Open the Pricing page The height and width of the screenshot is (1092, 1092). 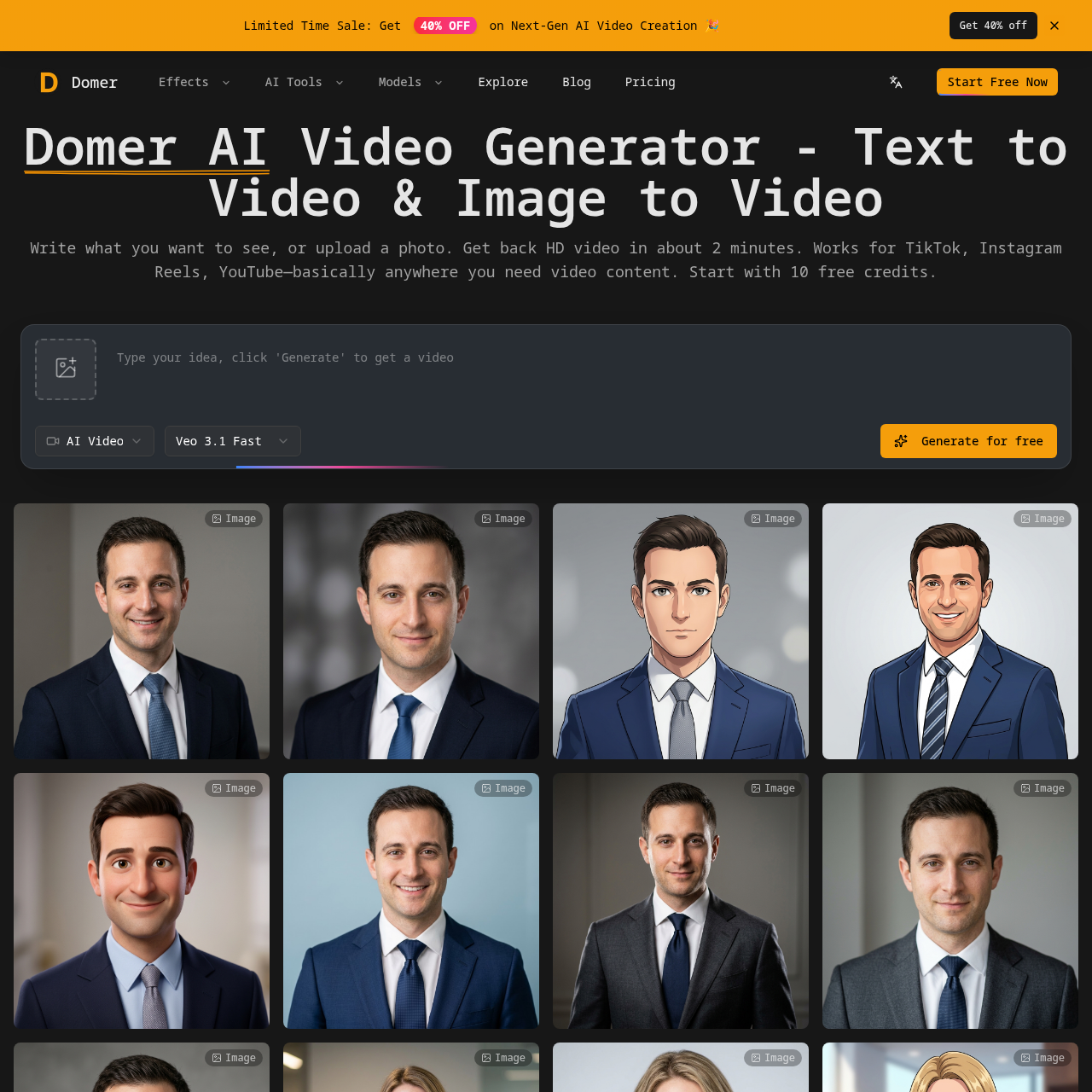point(650,82)
